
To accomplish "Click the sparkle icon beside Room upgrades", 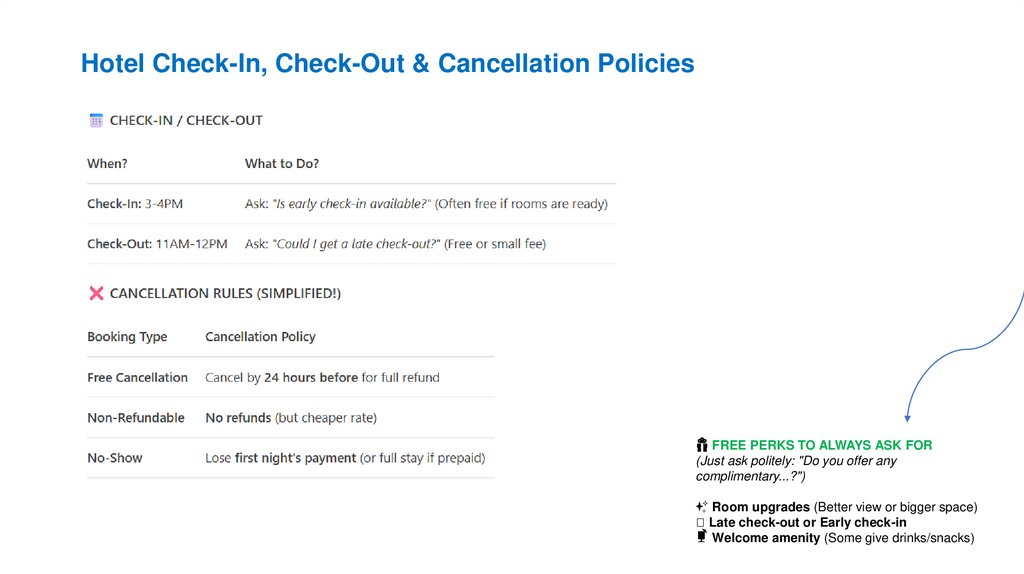I will pyautogui.click(x=702, y=507).
